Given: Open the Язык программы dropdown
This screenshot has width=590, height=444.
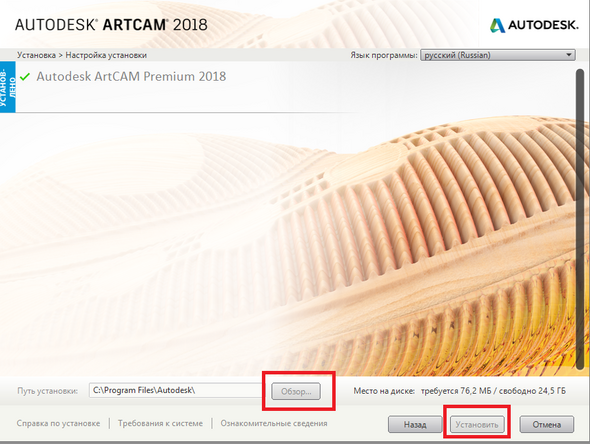Looking at the screenshot, I should click(497, 55).
